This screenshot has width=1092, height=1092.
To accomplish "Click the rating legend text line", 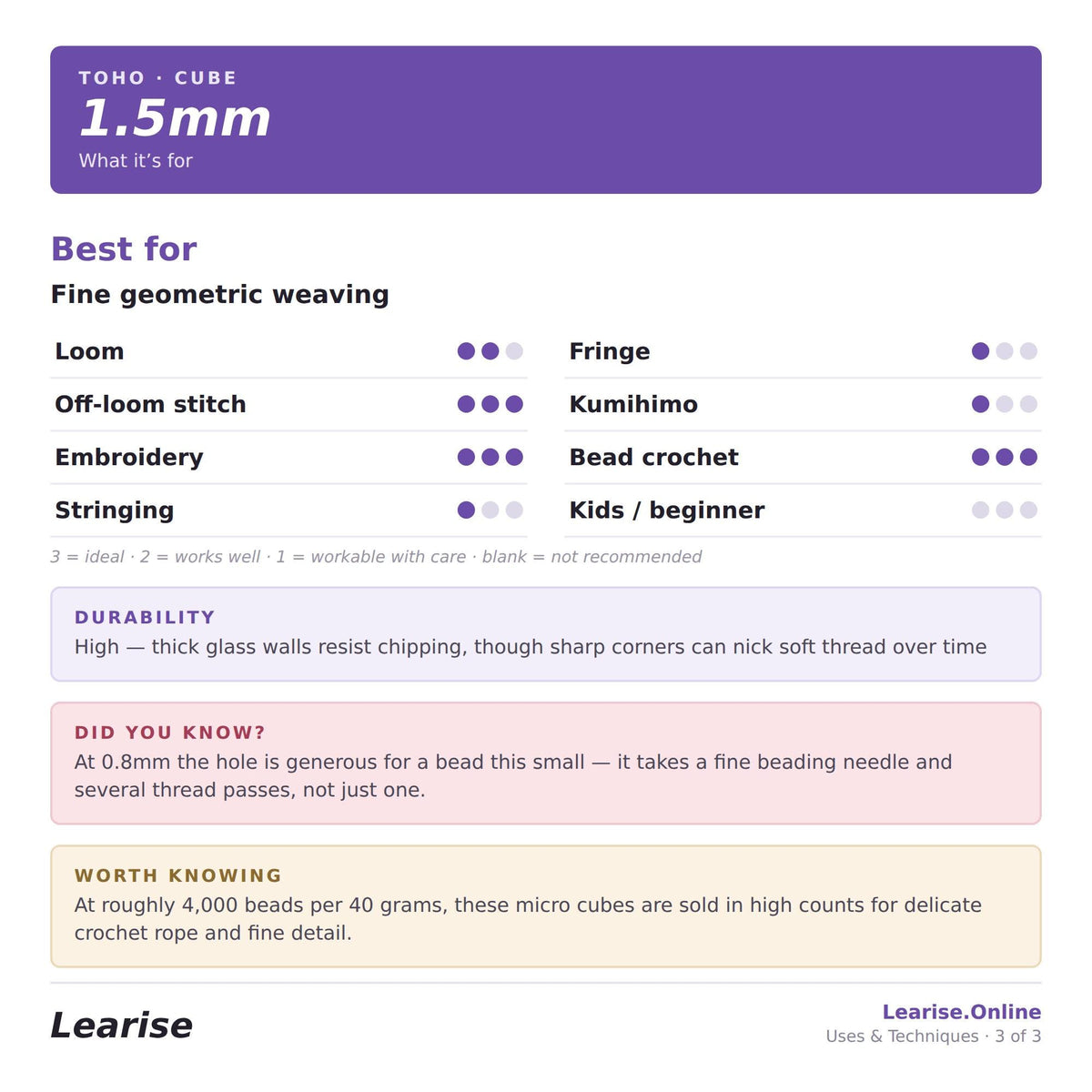I will [376, 557].
